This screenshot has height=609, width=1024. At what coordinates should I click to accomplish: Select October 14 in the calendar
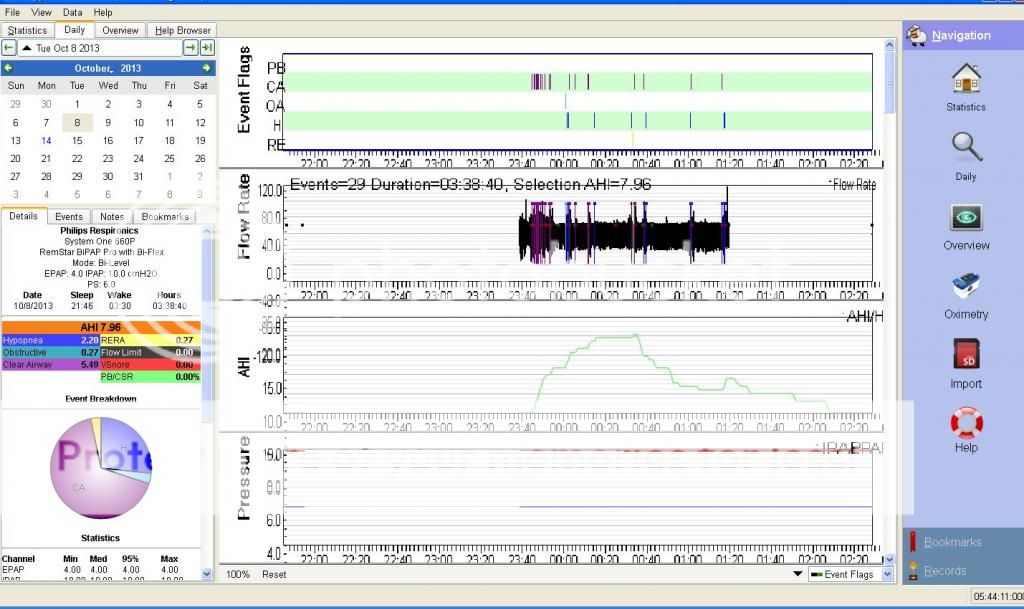pyautogui.click(x=46, y=141)
